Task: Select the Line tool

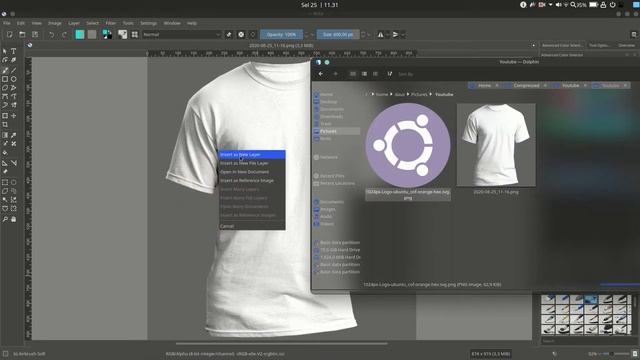Action: pyautogui.click(x=13, y=70)
